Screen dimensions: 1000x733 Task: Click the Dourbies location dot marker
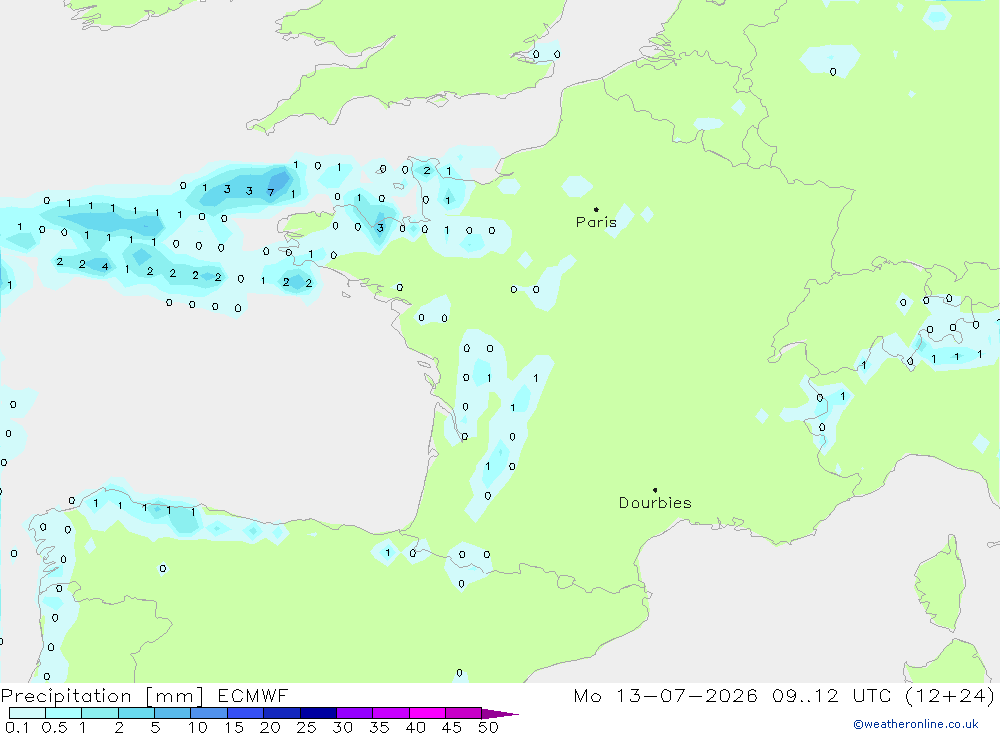point(655,490)
